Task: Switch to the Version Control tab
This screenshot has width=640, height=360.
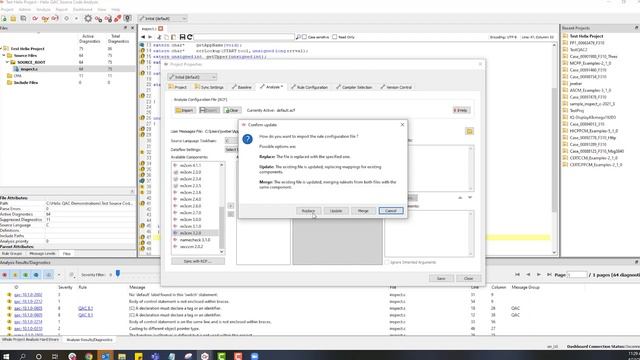Action: pyautogui.click(x=396, y=87)
